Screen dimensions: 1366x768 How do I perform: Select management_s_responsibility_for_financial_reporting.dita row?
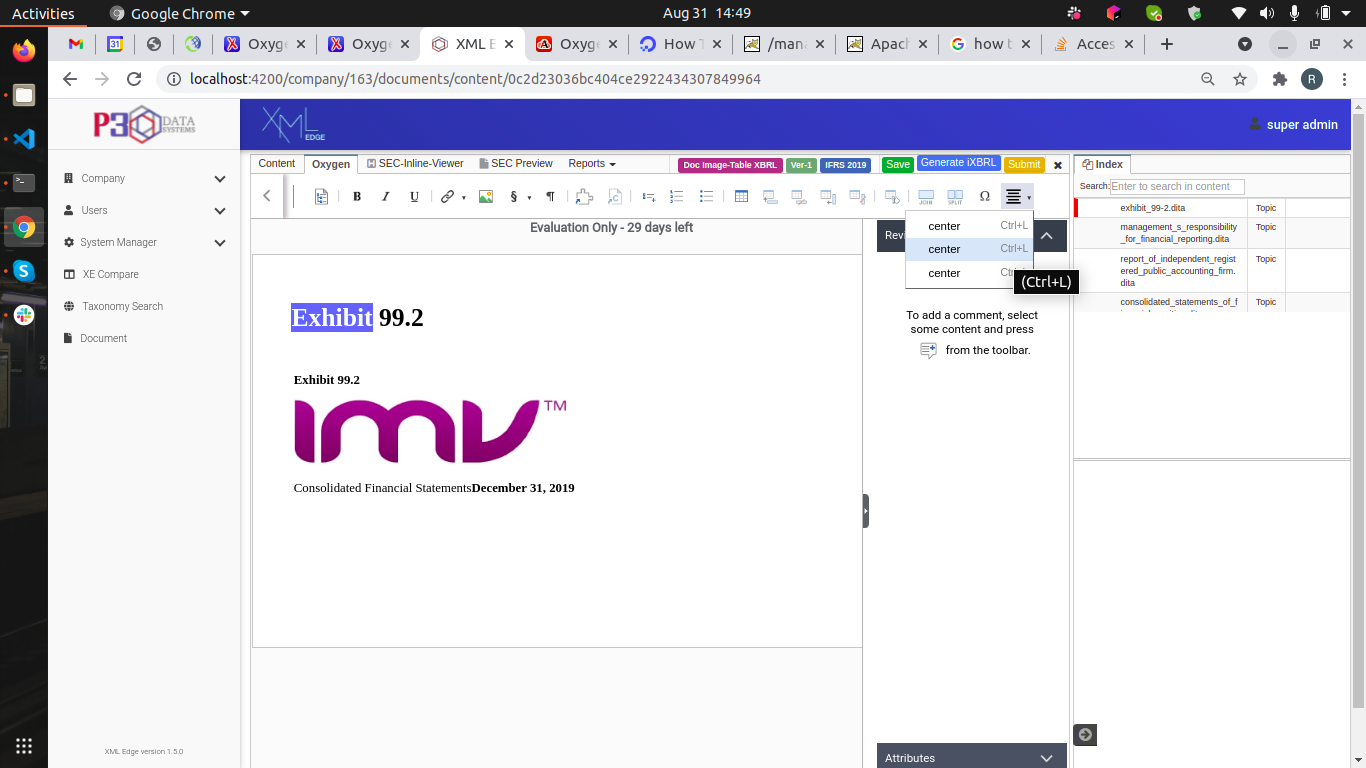1213,233
